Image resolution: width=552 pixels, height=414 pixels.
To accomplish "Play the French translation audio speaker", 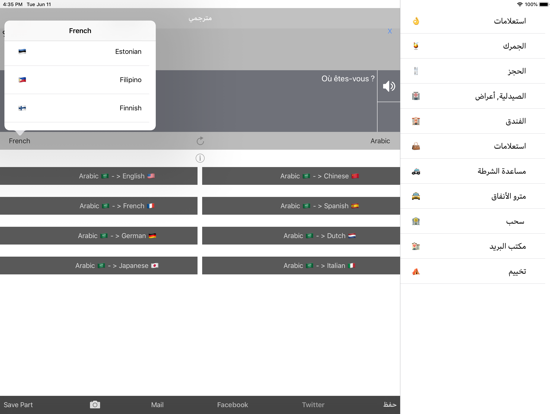I will pos(389,86).
